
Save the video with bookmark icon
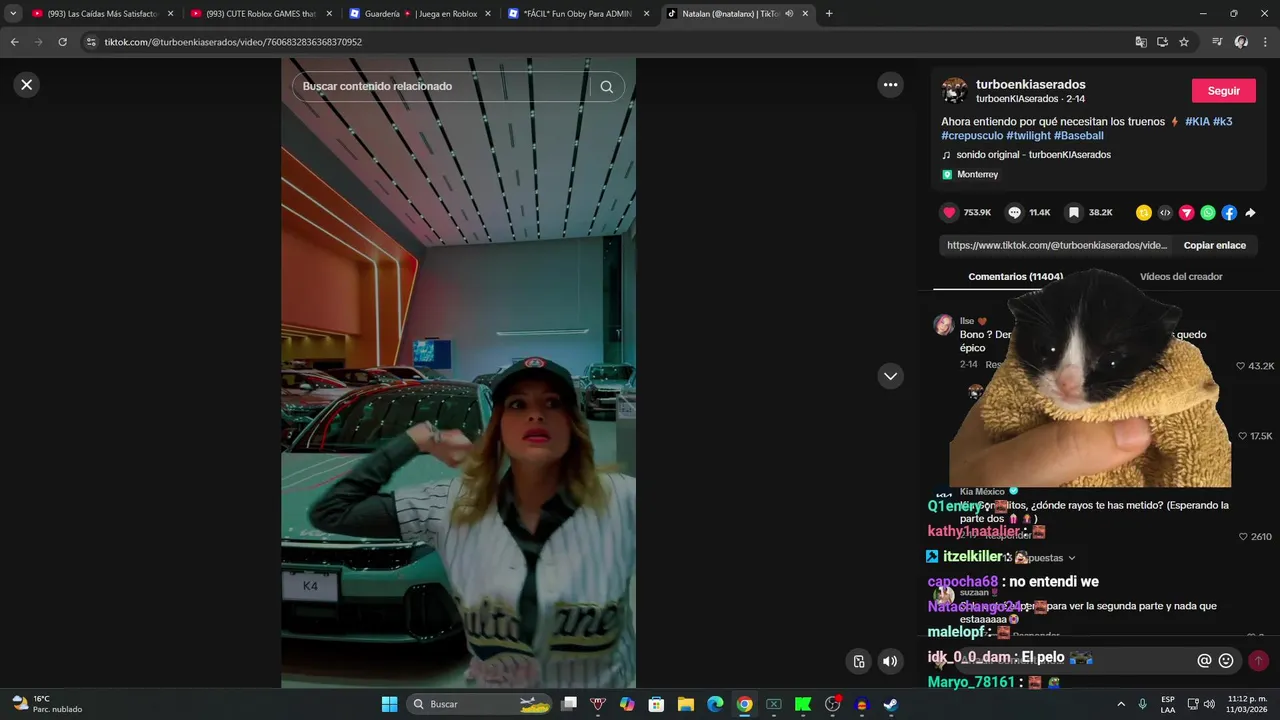[1073, 213]
